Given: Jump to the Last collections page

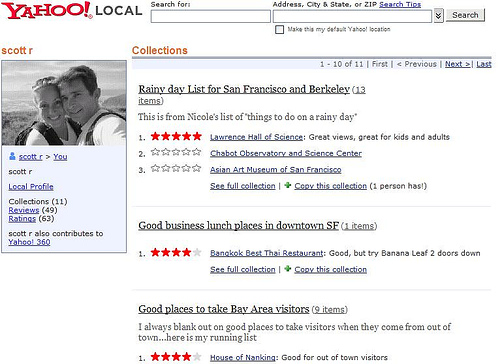Looking at the screenshot, I should 484,64.
